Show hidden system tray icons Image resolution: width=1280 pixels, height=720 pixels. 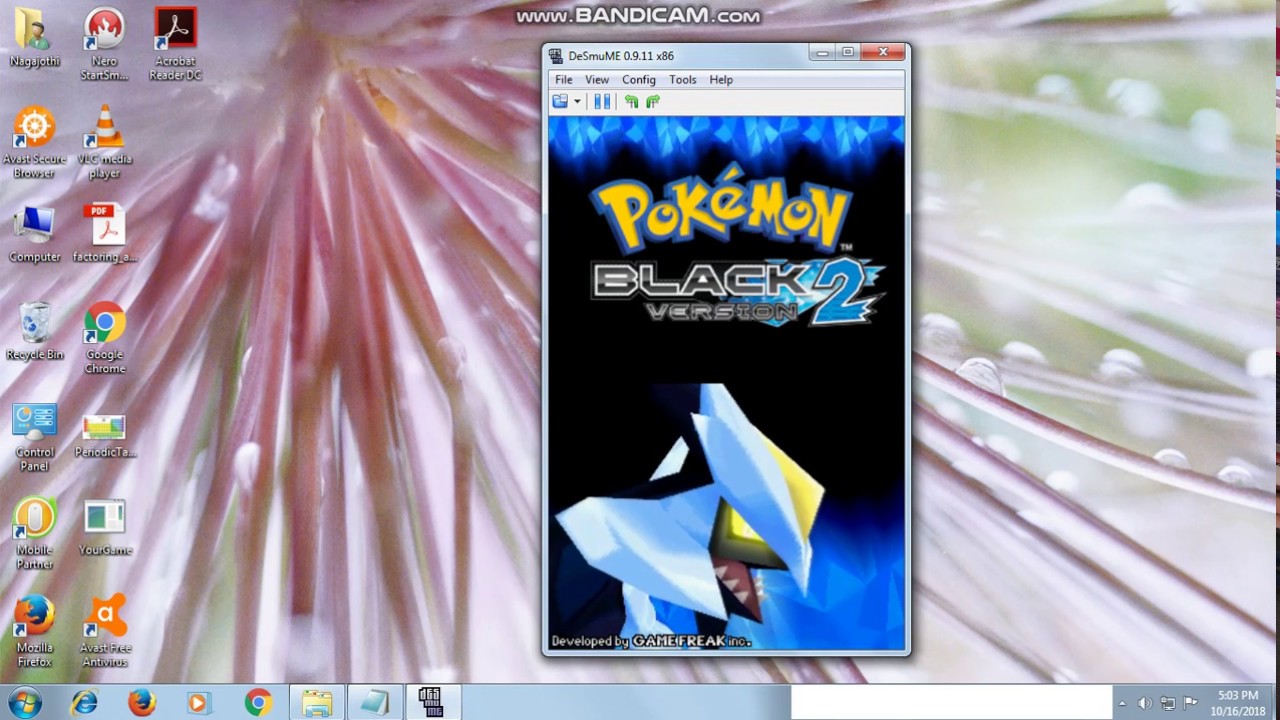tap(1122, 703)
